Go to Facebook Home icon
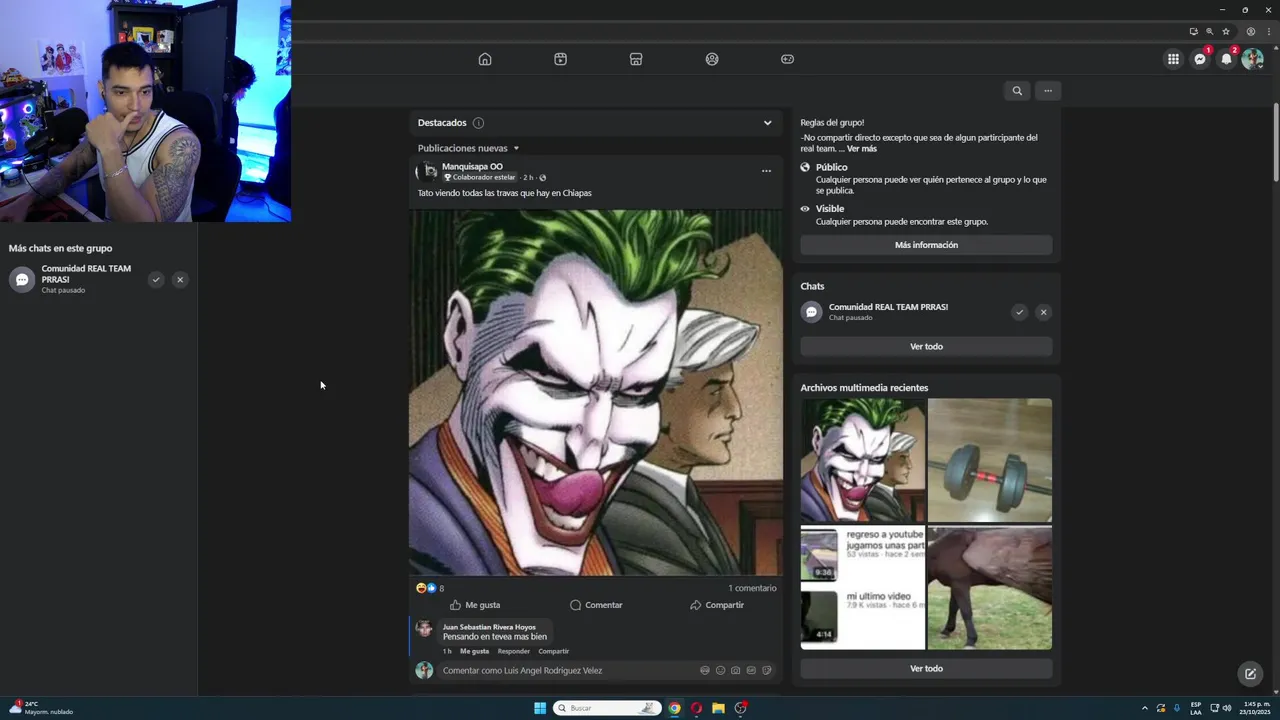Screen dimensions: 1280x720 (485, 59)
